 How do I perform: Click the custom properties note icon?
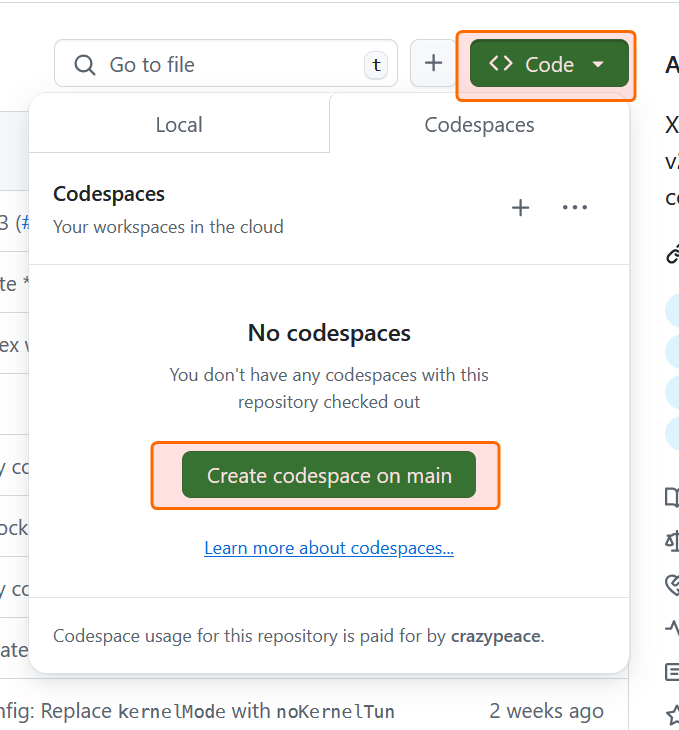(672, 671)
